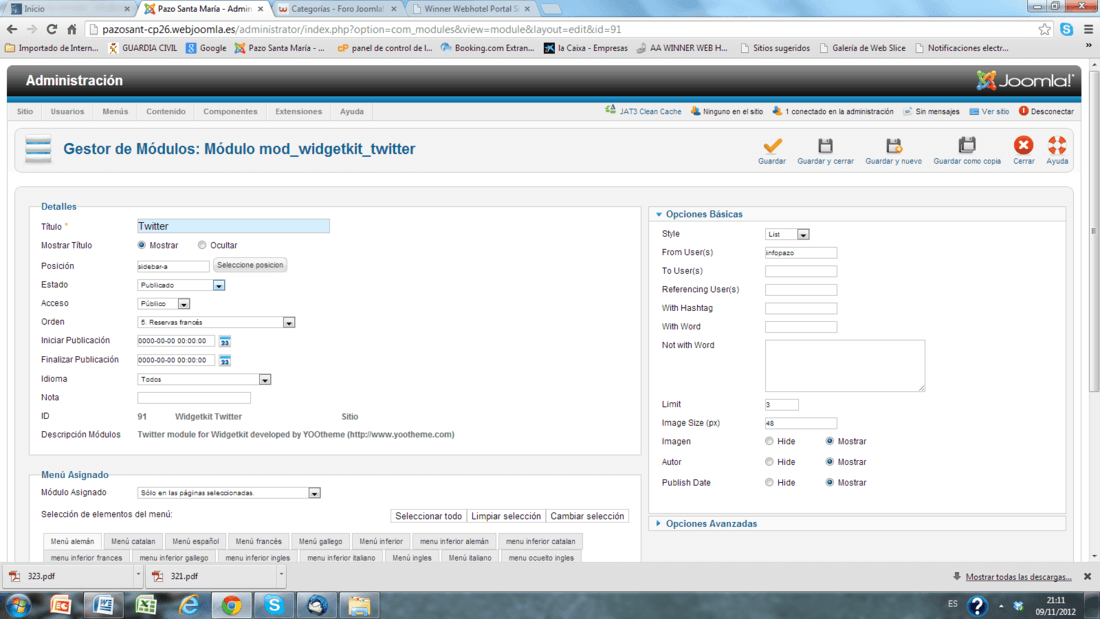Open calendar icon for Iniciar Publicación
This screenshot has width=1100, height=619.
[x=224, y=341]
